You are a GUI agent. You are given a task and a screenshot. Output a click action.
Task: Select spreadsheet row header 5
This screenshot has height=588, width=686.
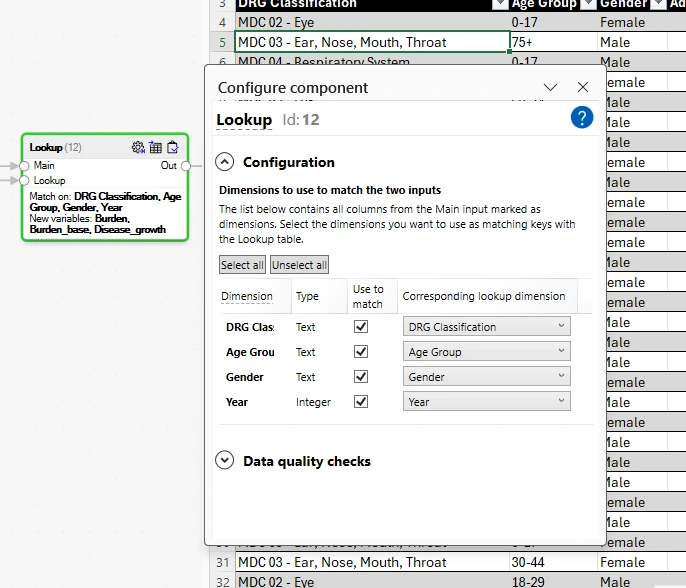point(223,42)
